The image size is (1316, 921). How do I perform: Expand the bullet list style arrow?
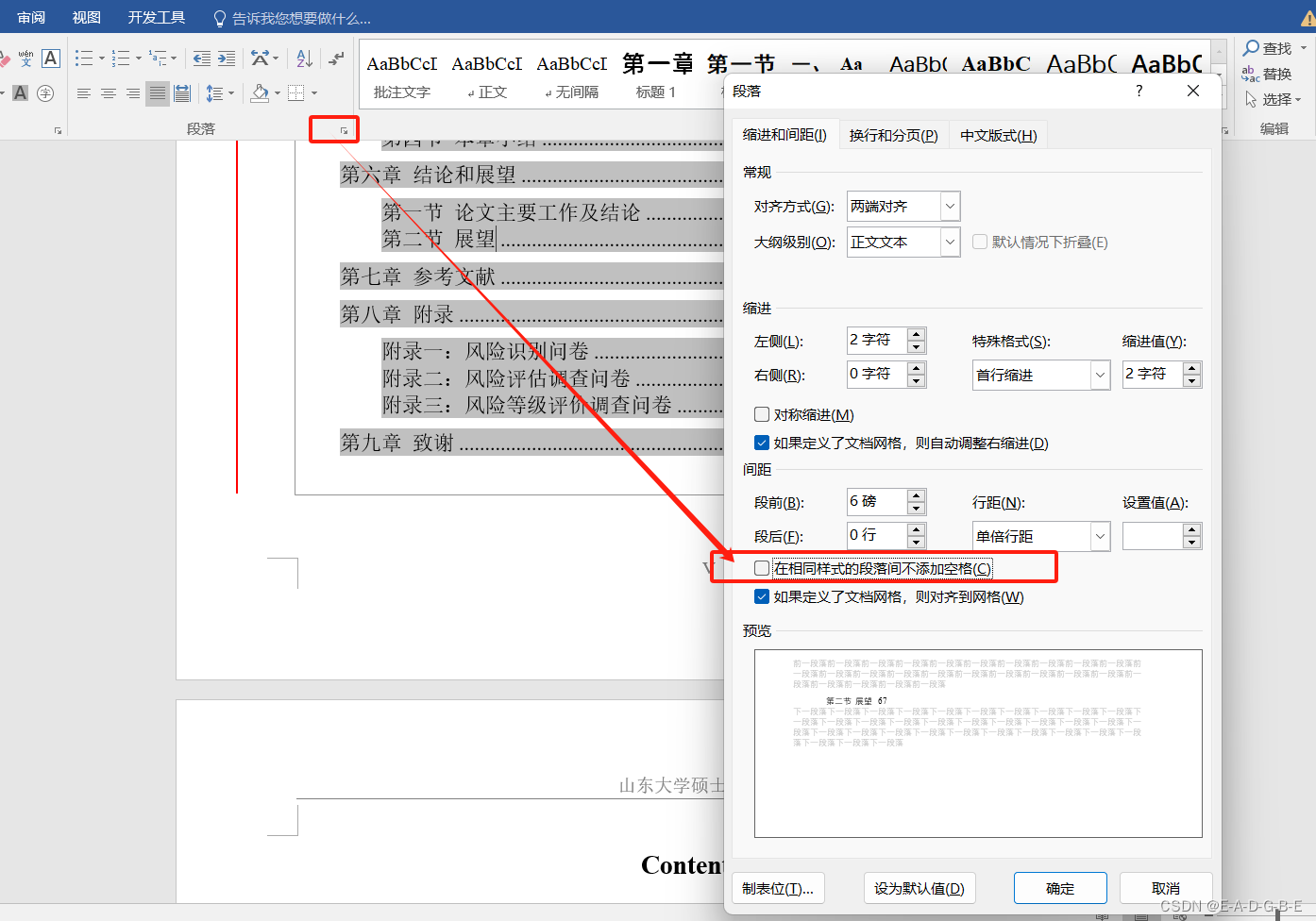click(x=100, y=59)
